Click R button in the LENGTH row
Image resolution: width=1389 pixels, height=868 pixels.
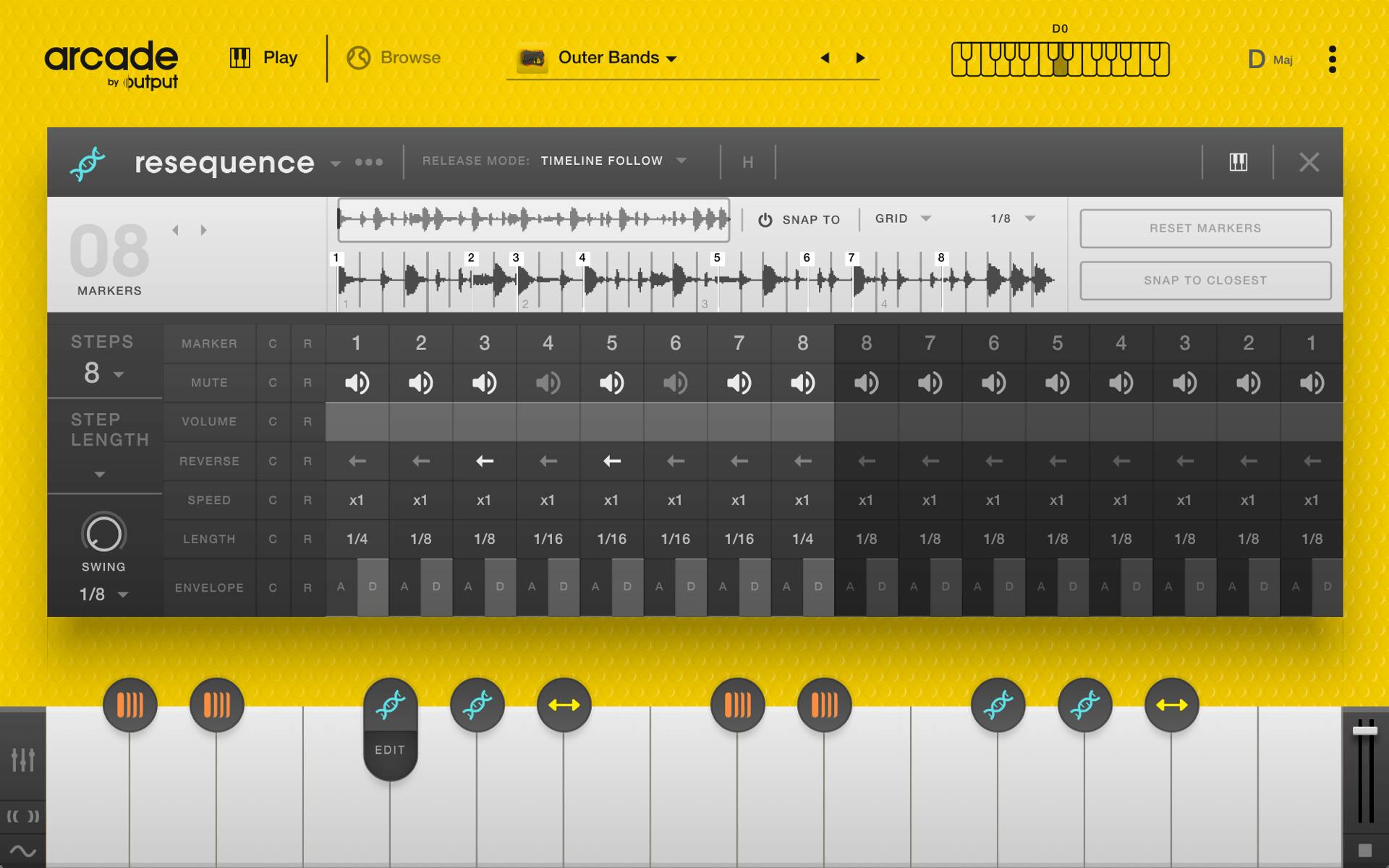[x=308, y=539]
